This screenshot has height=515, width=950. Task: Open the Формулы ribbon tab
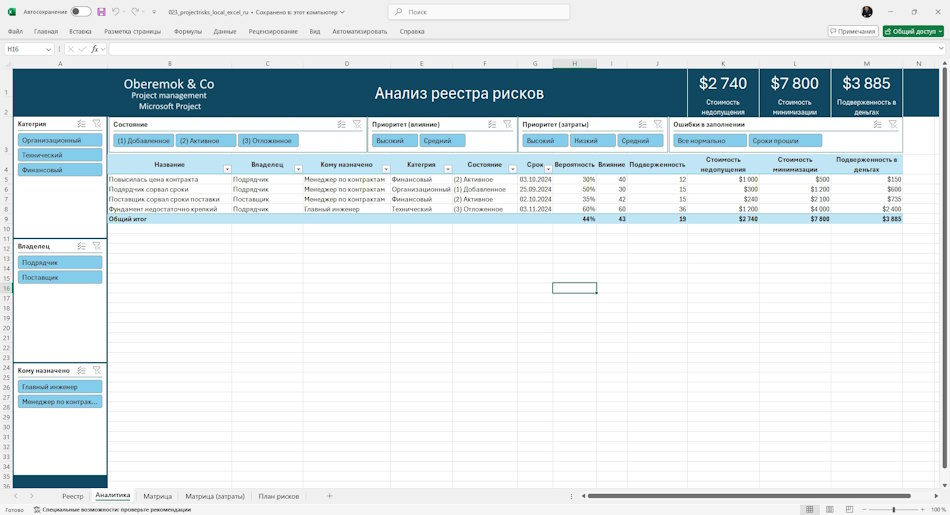pyautogui.click(x=188, y=32)
